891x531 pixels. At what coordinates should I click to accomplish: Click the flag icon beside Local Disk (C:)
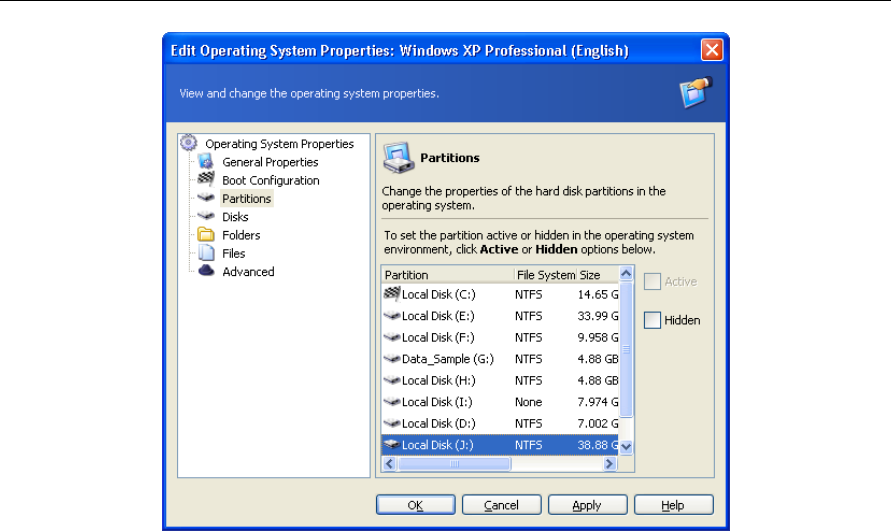[x=392, y=293]
